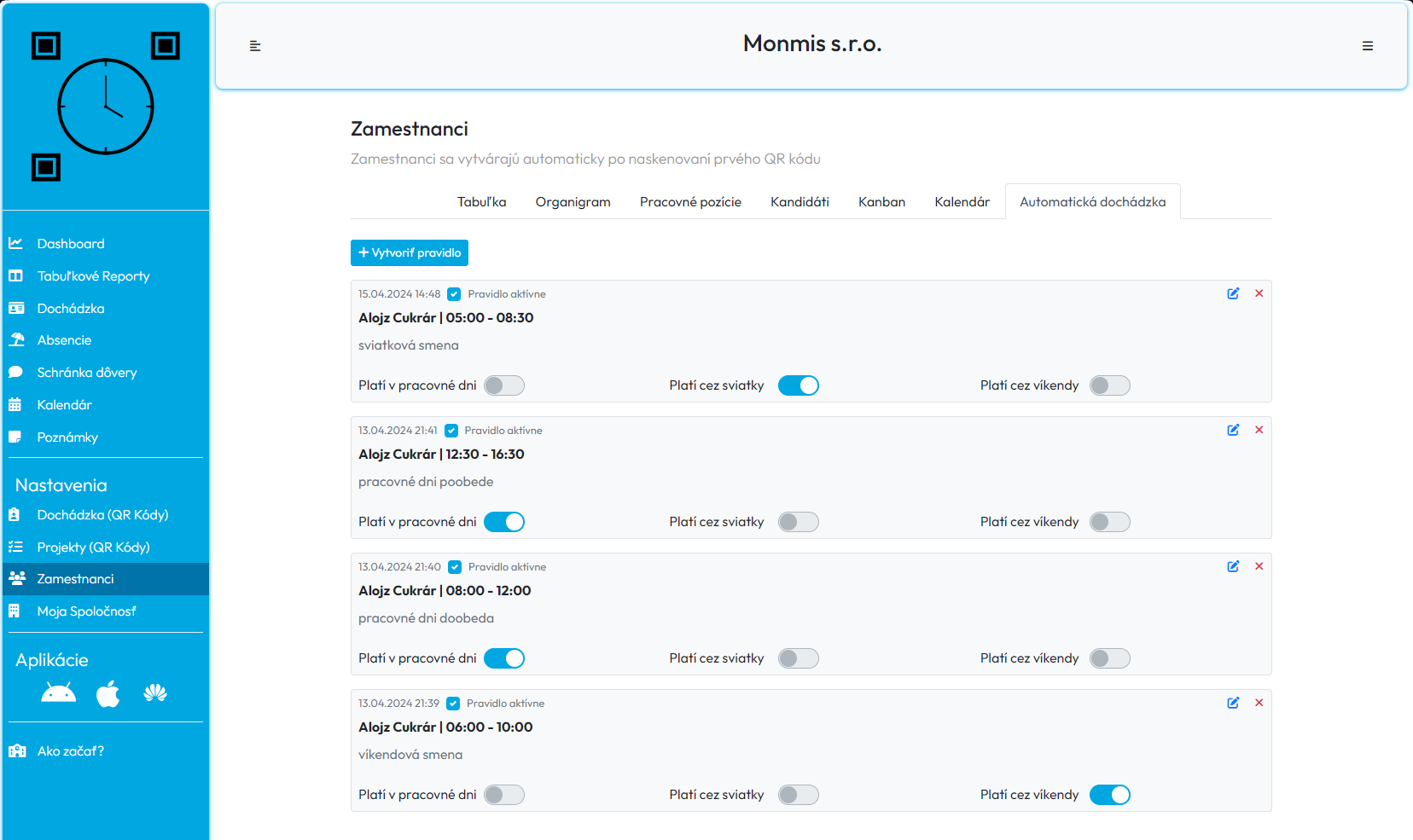Uncheck Pravidlo aktívne for 13.04.2024 21:39 rule
This screenshot has height=840, width=1413.
click(x=453, y=704)
